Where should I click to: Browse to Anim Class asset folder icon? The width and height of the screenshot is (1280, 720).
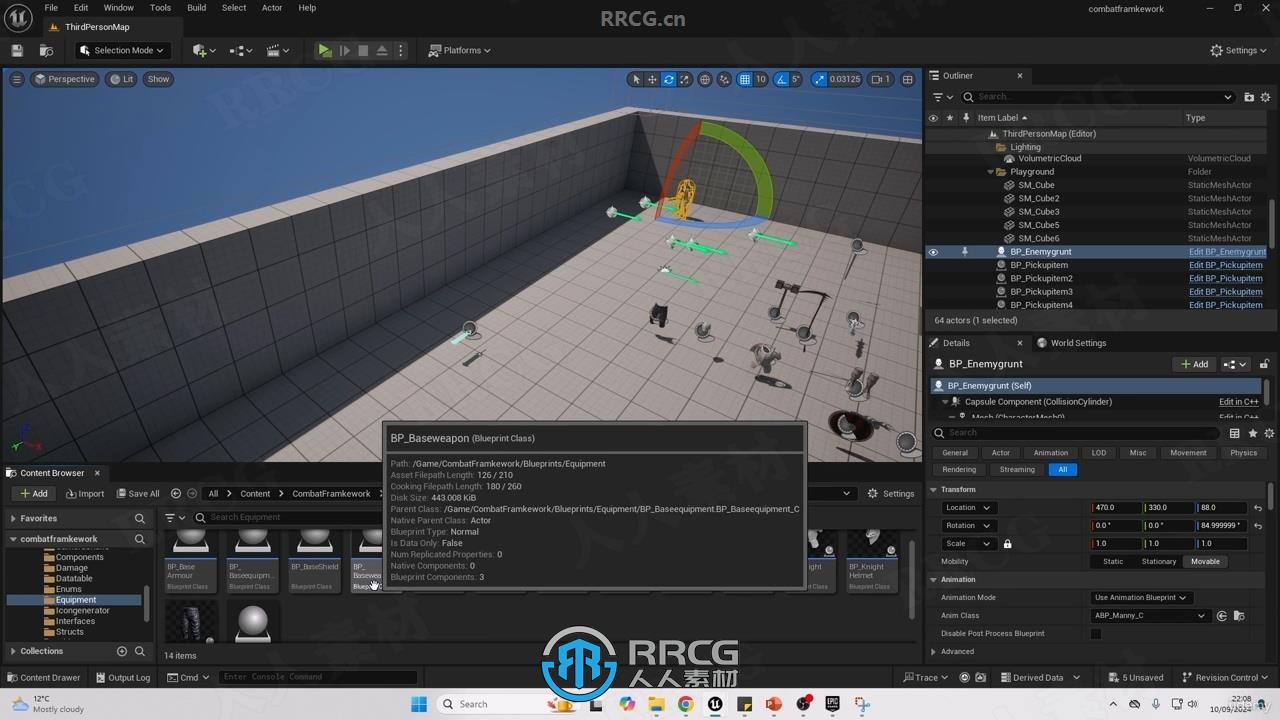point(1239,616)
